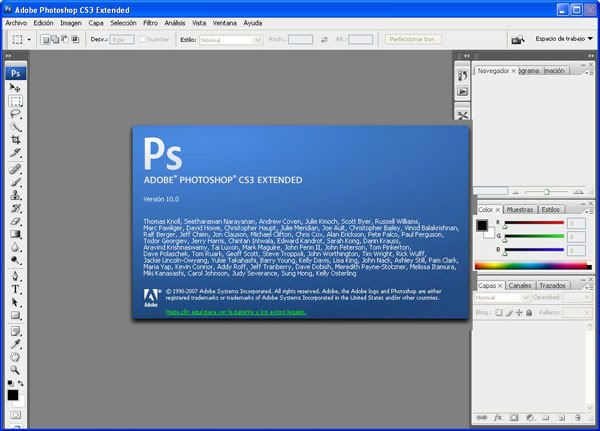Viewport: 600px width, 431px height.
Task: Open the Filtro menu
Action: (150, 23)
